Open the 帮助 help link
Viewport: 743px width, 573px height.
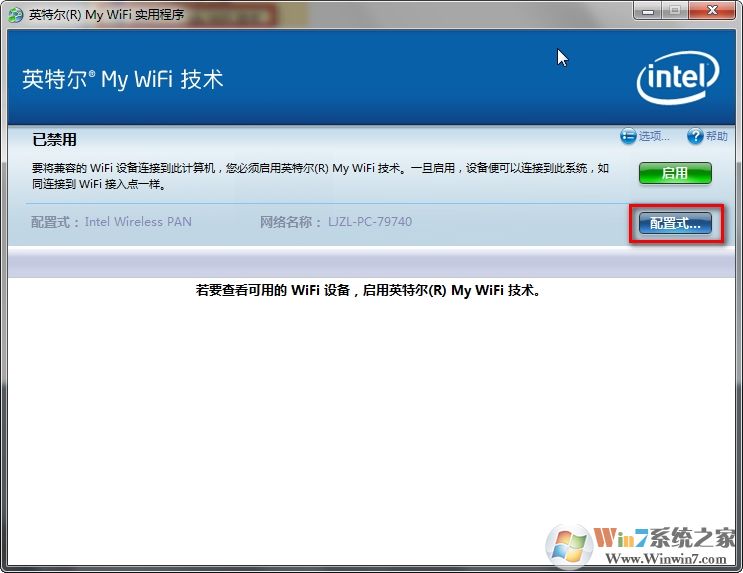point(716,136)
